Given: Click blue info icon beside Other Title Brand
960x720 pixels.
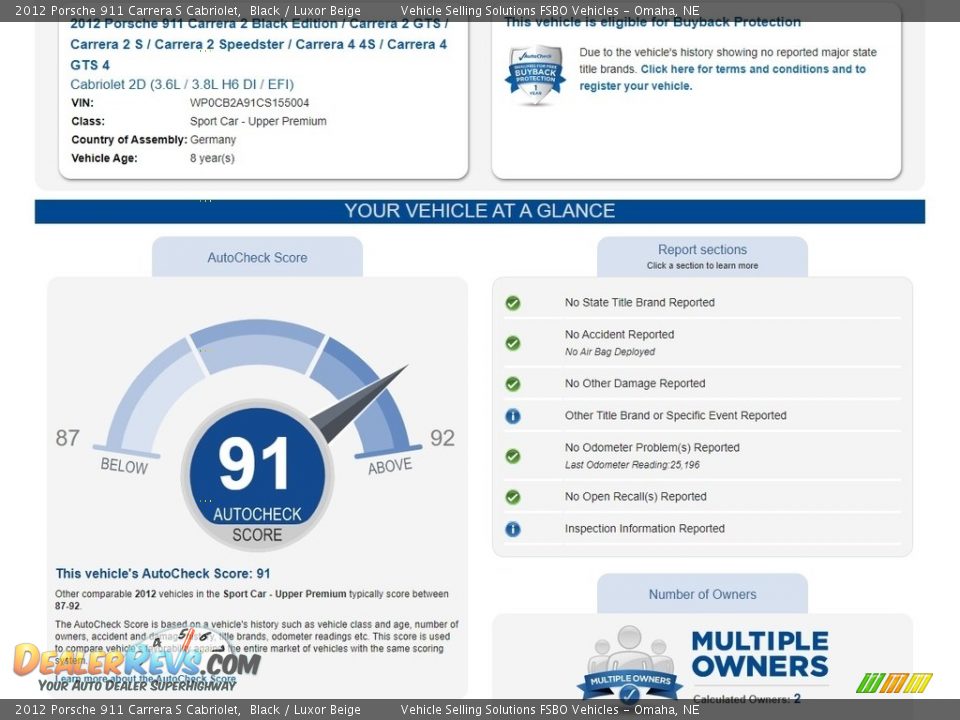Looking at the screenshot, I should 513,416.
